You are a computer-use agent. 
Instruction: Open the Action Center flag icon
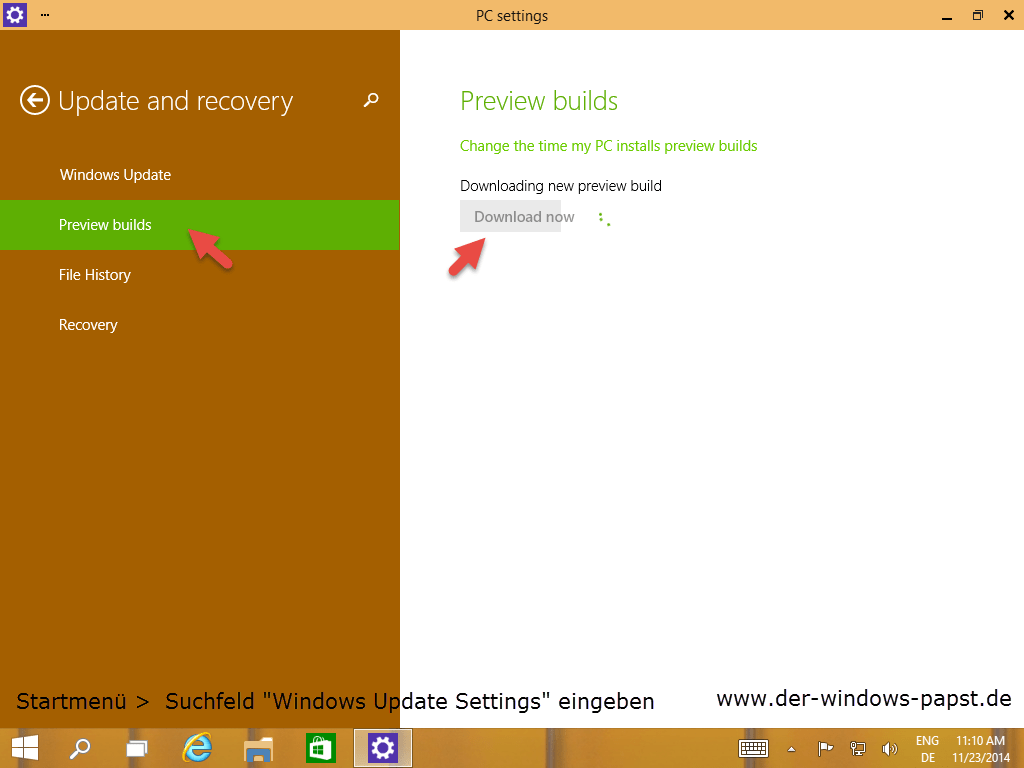pos(826,748)
